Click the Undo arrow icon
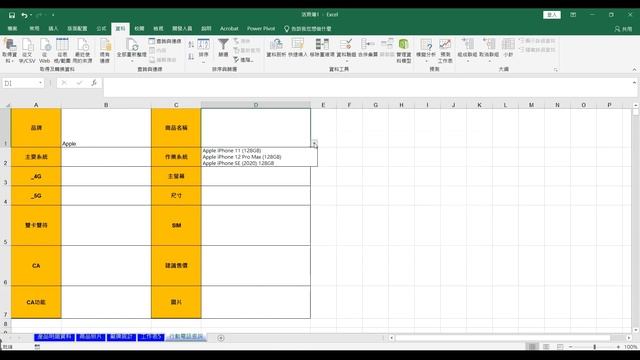Viewport: 640px width, 360px height. 24,15
